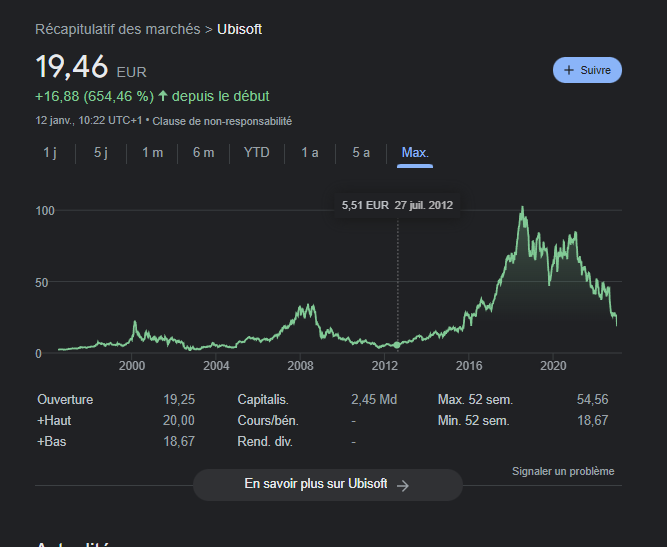Click the Capitalis. value '2,45 Md'
Screen dimensions: 667x547
(374, 399)
